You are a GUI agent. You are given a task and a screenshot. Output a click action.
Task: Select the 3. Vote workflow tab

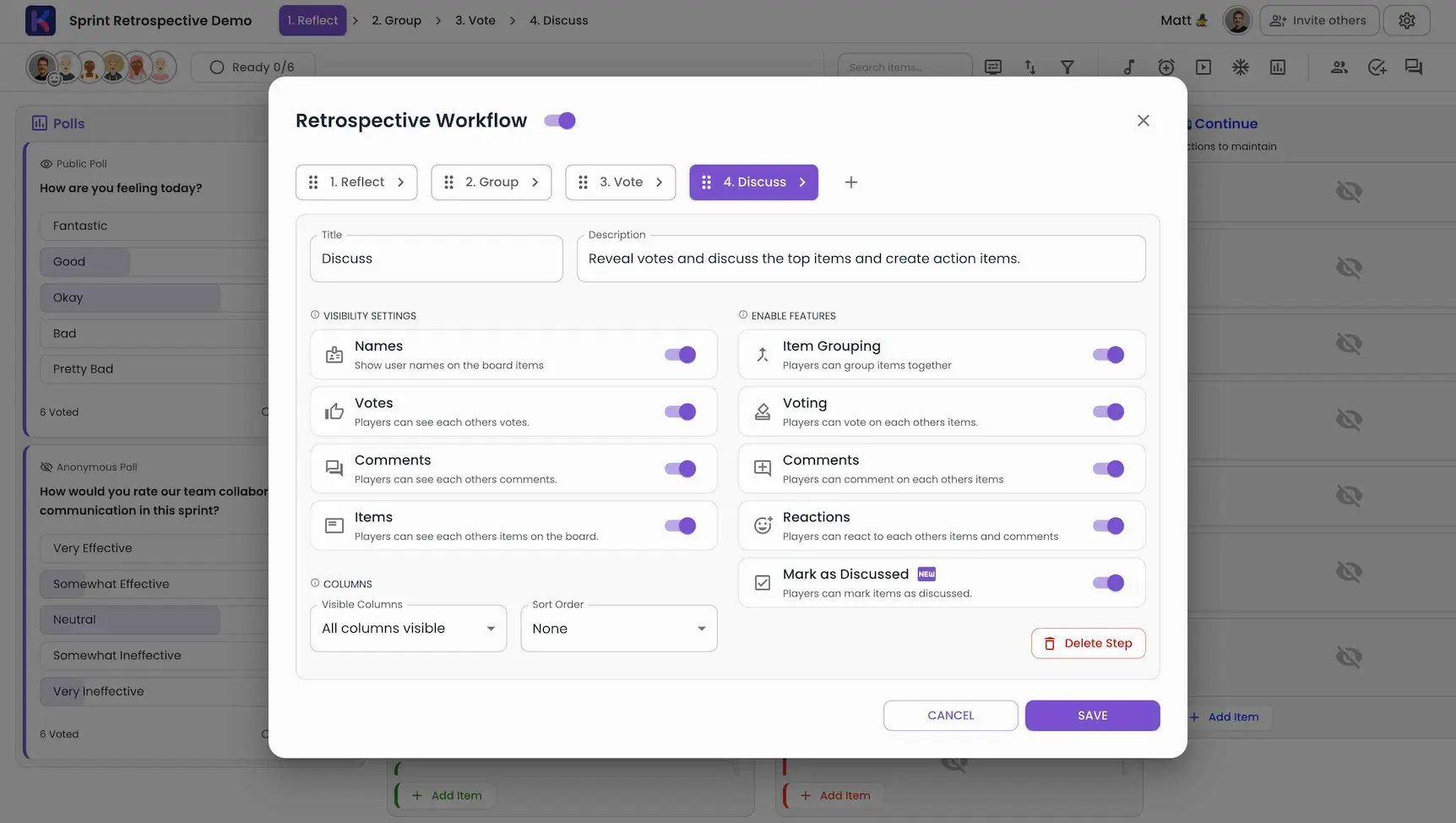(x=621, y=183)
